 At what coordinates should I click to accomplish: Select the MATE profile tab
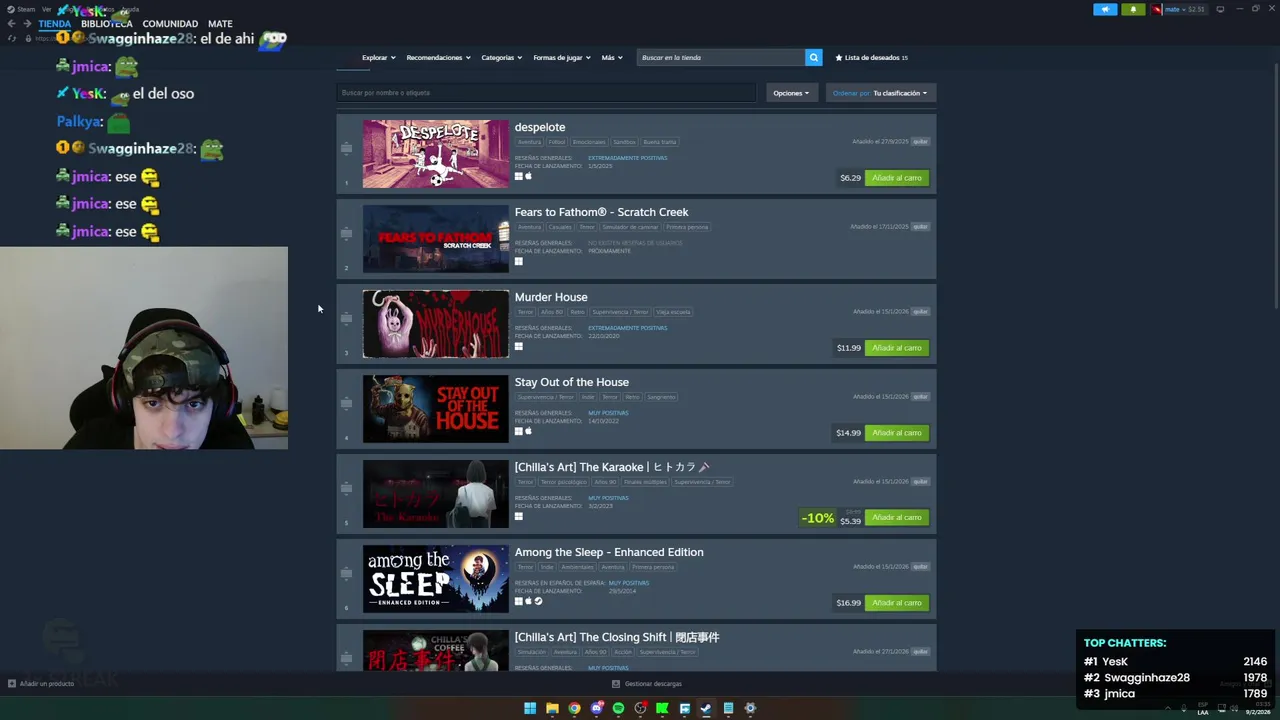(x=220, y=24)
